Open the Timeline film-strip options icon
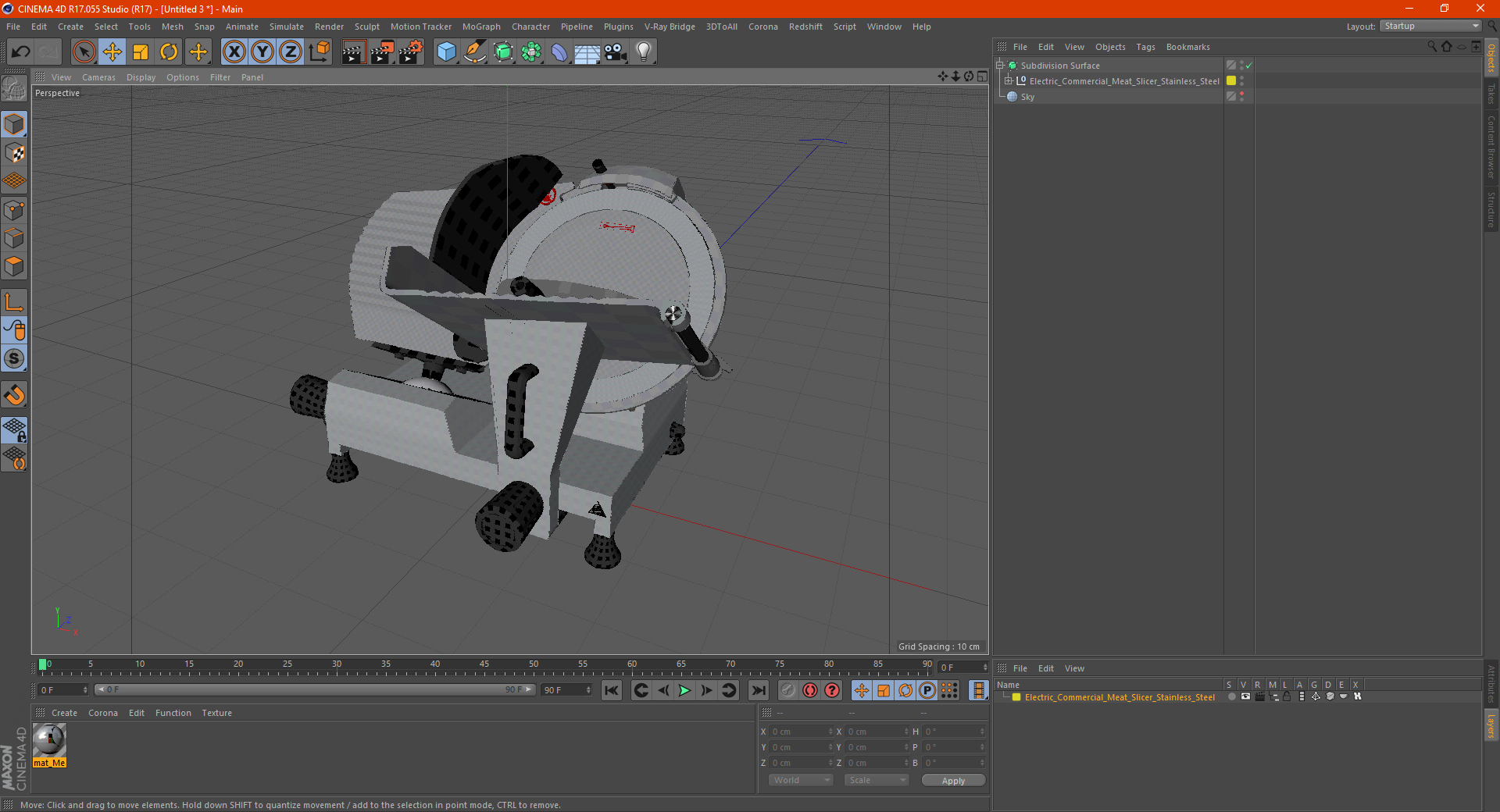The width and height of the screenshot is (1500, 812). click(978, 690)
